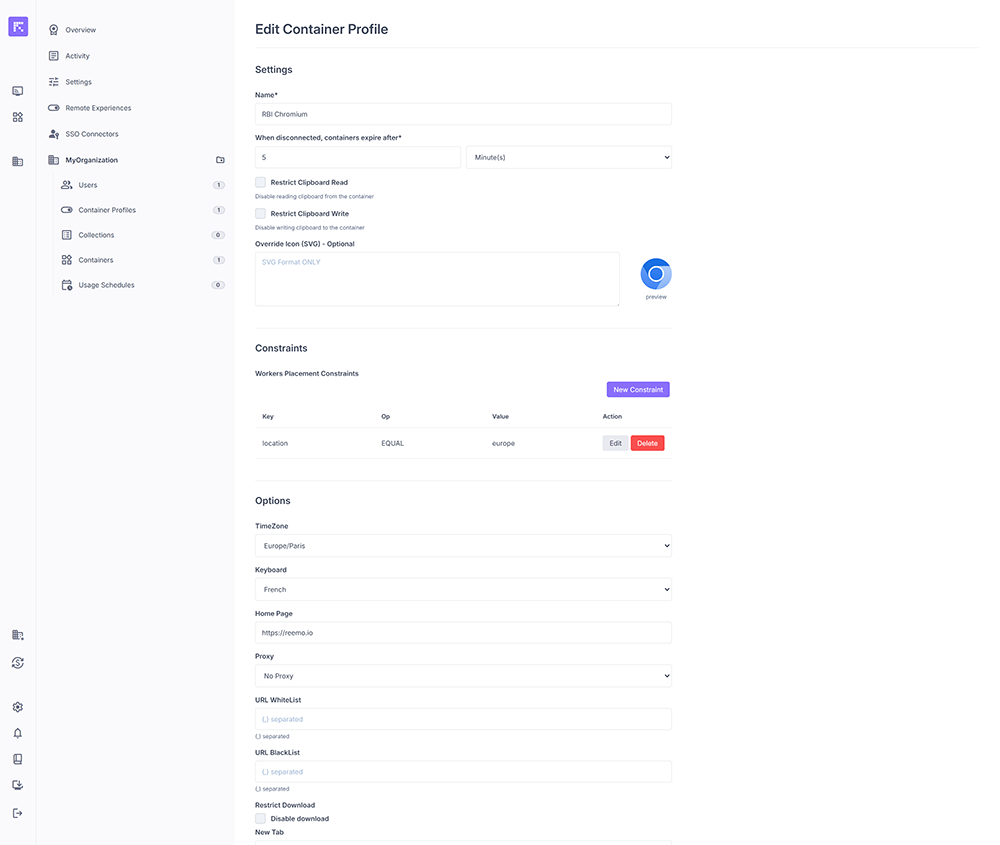Open the gear settings icon in left rail
Screen dimensions: 1000x845
tap(18, 707)
